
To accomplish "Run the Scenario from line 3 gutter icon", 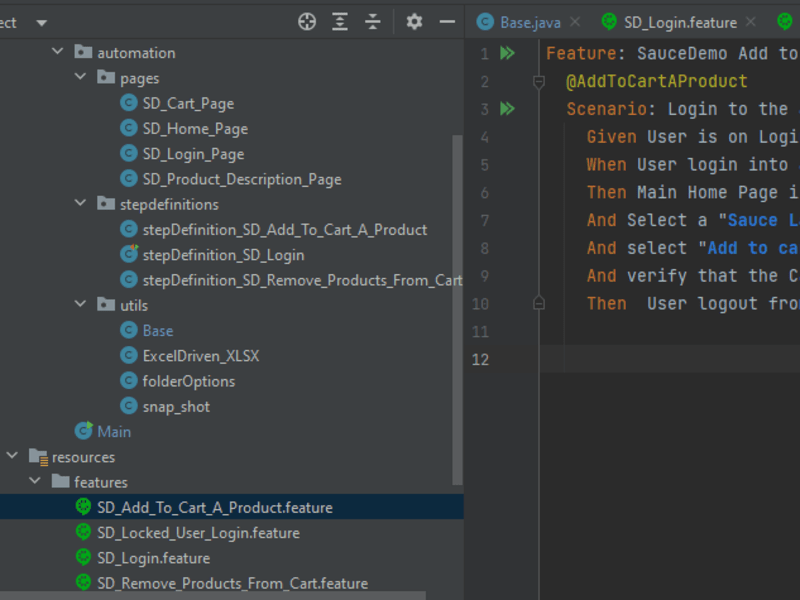I will (x=508, y=109).
